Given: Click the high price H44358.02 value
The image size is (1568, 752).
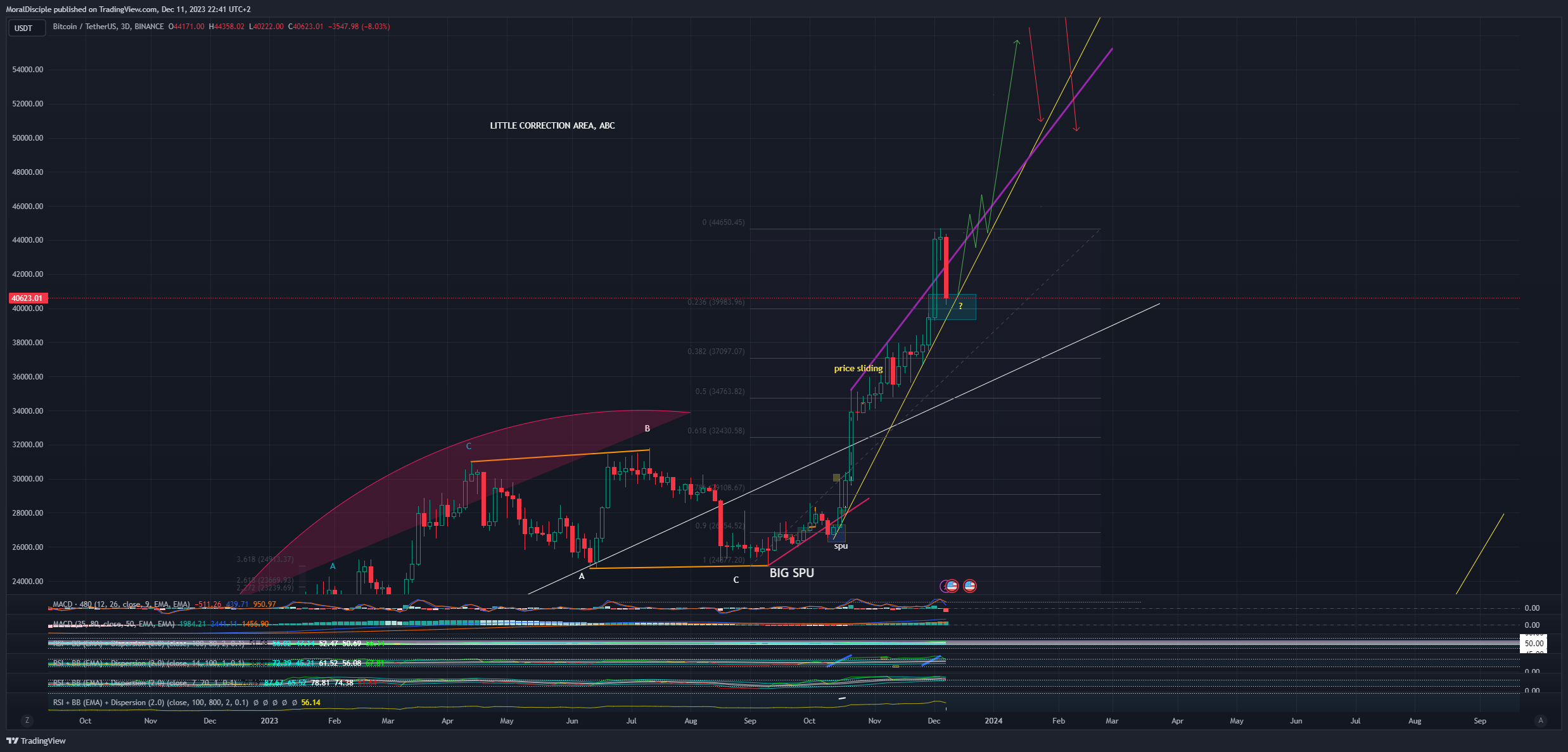Looking at the screenshot, I should point(227,27).
